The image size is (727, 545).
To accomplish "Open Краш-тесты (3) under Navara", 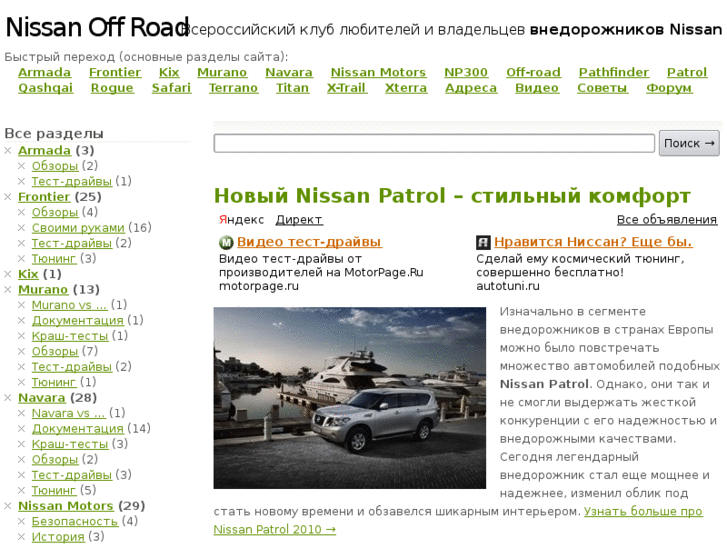I will pyautogui.click(x=70, y=444).
